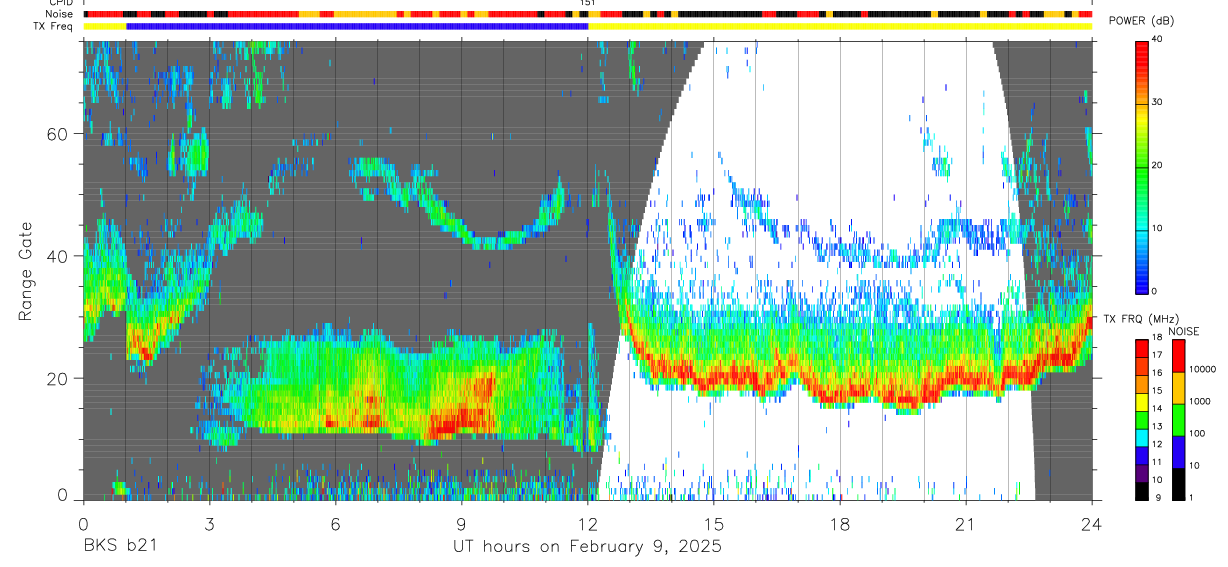Click the 18 tick on the UT hours axis
1228x567 pixels.
pos(839,523)
